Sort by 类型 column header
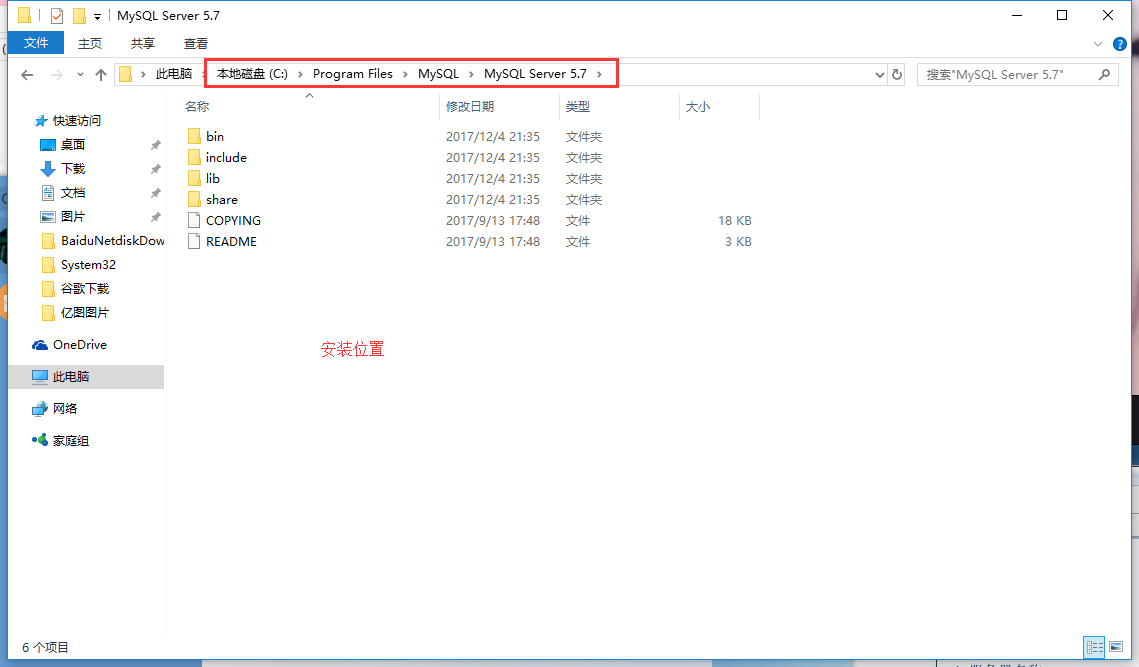This screenshot has width=1139, height=667. (x=577, y=107)
